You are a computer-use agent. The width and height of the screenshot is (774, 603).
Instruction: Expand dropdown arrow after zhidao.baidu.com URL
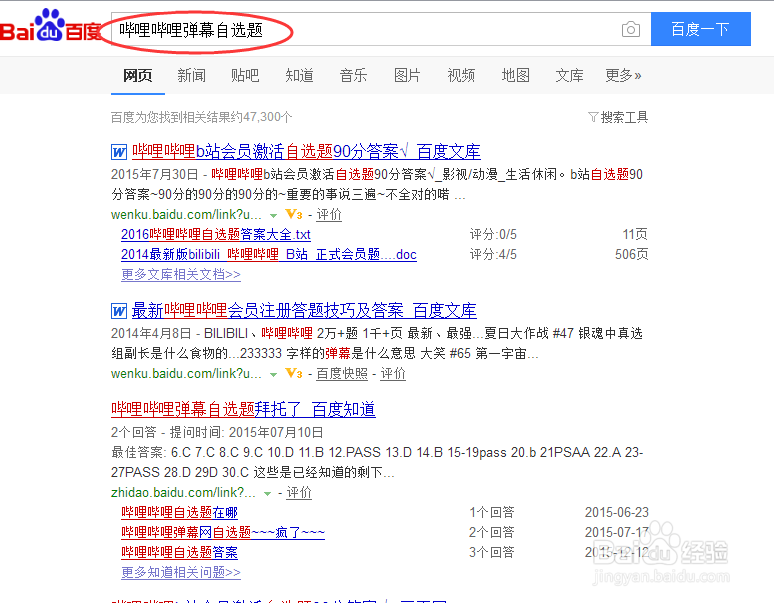(267, 493)
